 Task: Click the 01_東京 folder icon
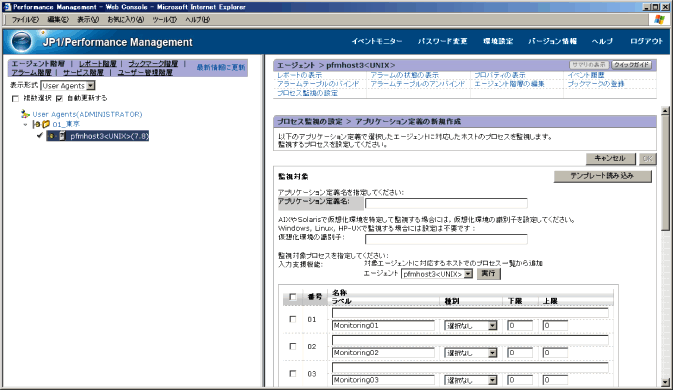point(46,124)
